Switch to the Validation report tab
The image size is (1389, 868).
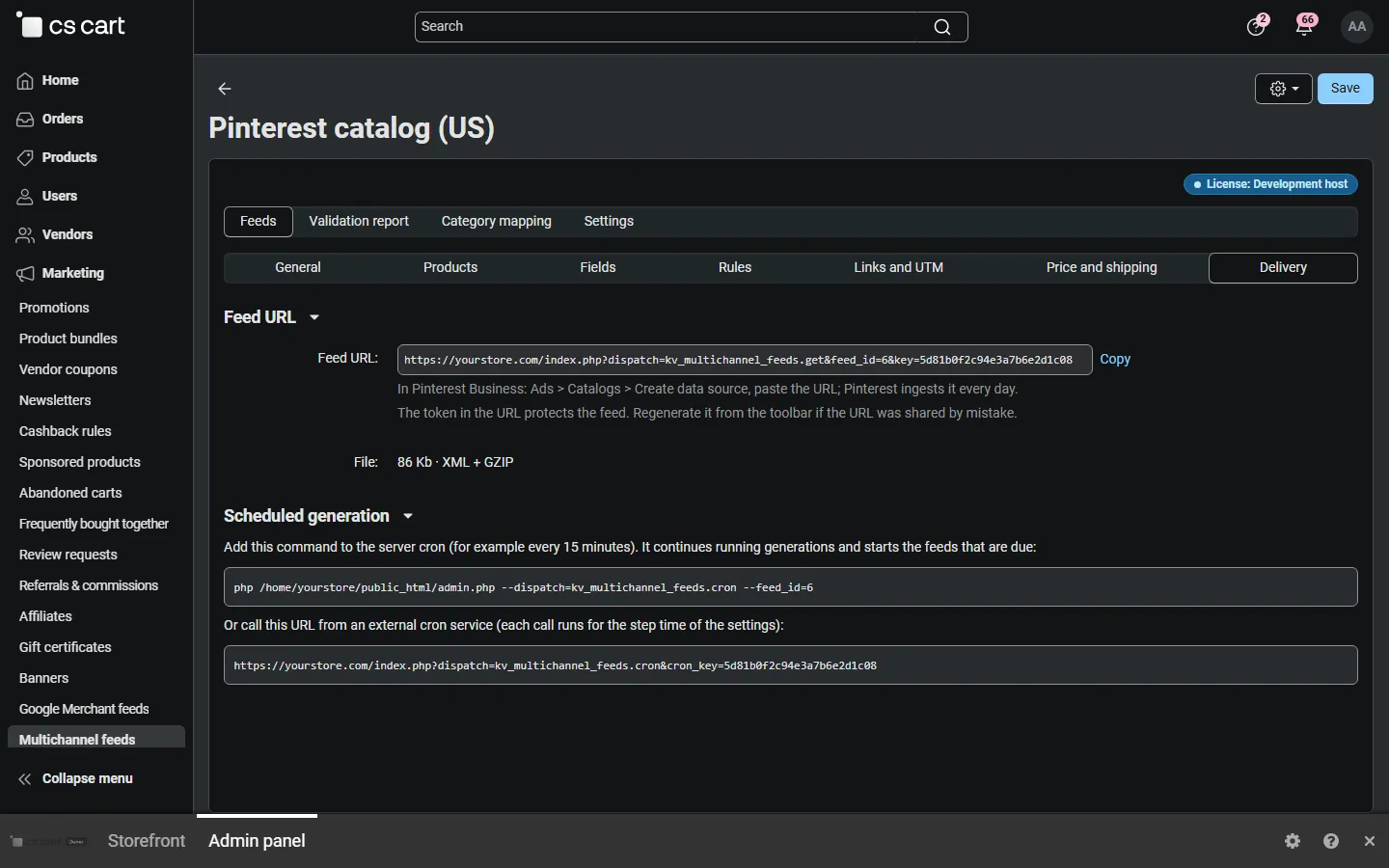(359, 221)
